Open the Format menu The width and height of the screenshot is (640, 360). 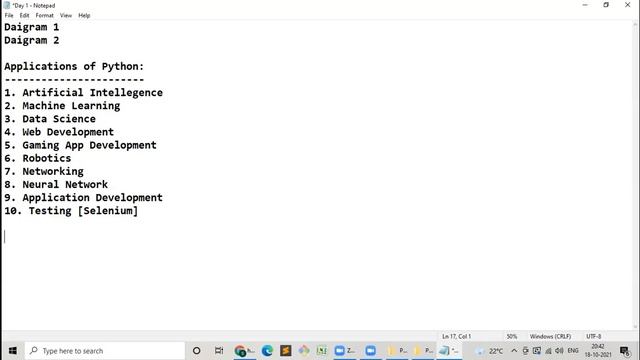44,16
